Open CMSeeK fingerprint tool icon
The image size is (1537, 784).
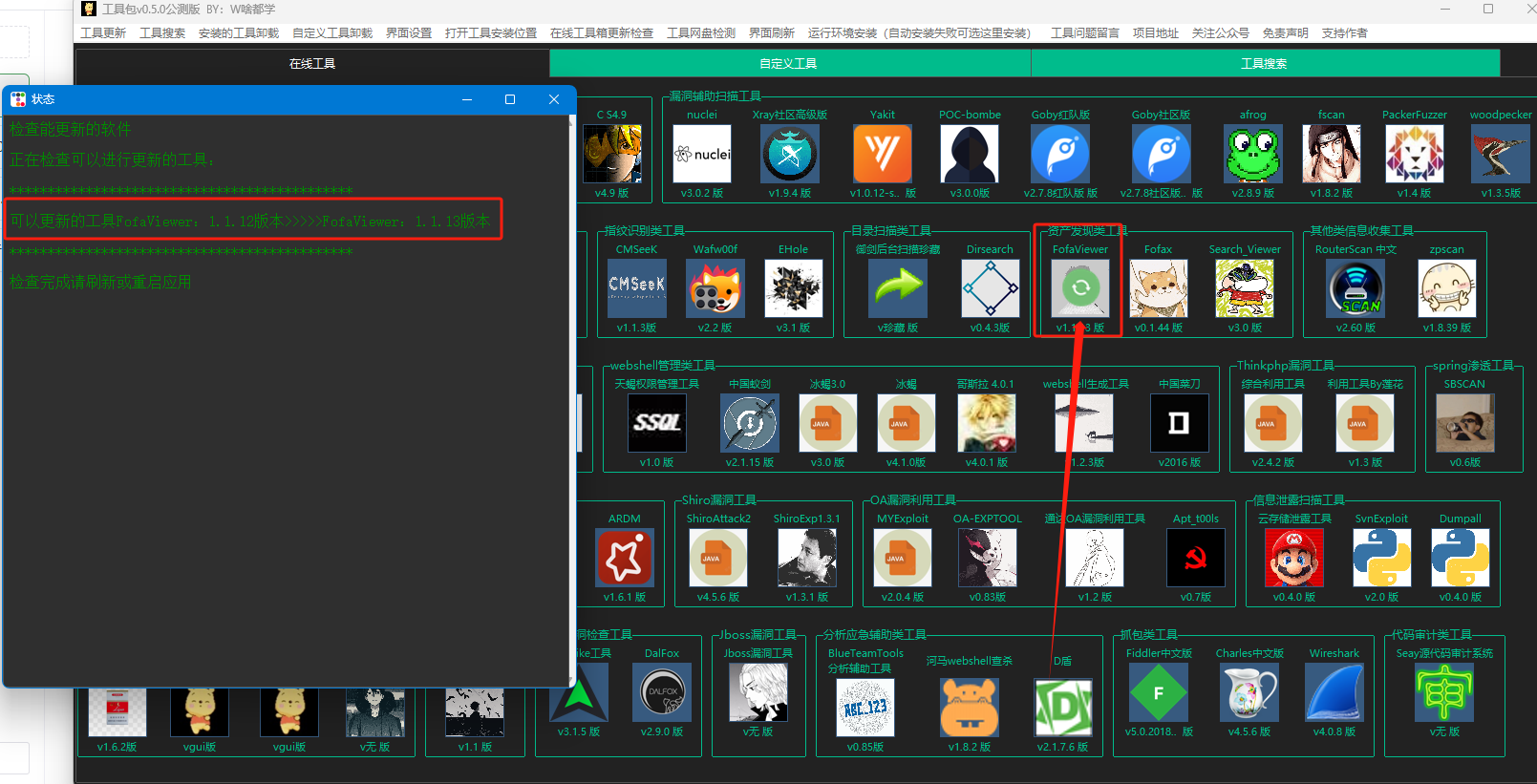point(637,288)
